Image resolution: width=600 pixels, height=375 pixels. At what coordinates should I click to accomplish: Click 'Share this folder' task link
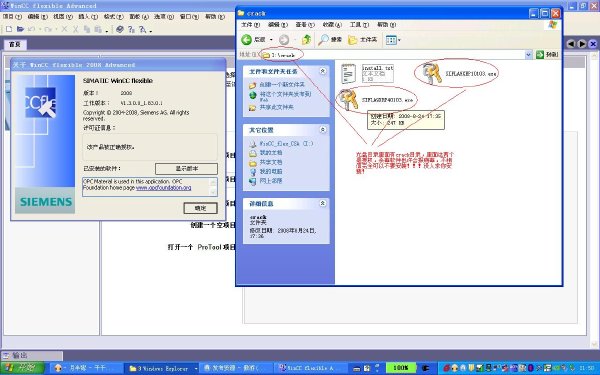pos(276,107)
